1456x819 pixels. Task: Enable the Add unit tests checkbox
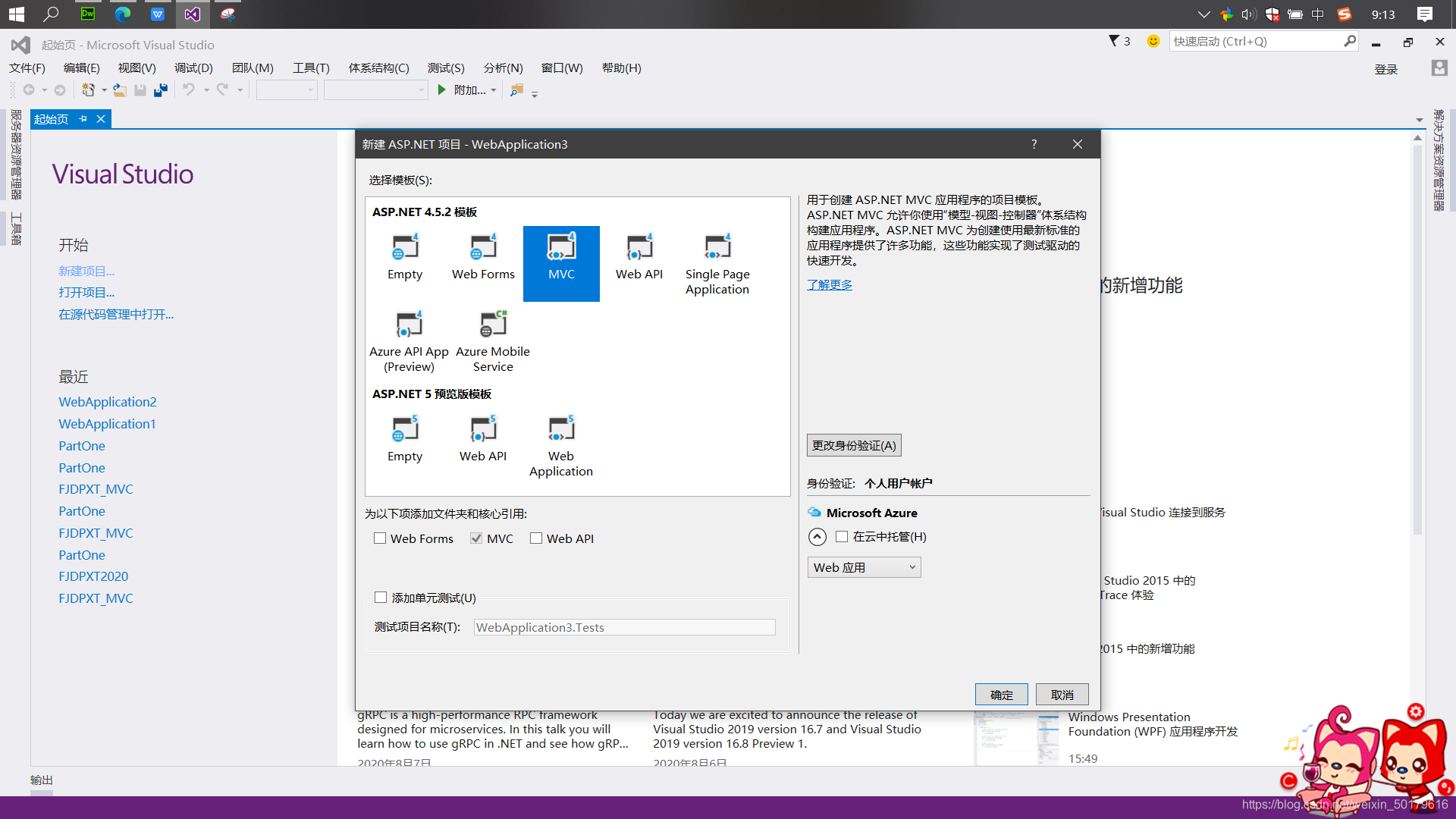tap(381, 598)
